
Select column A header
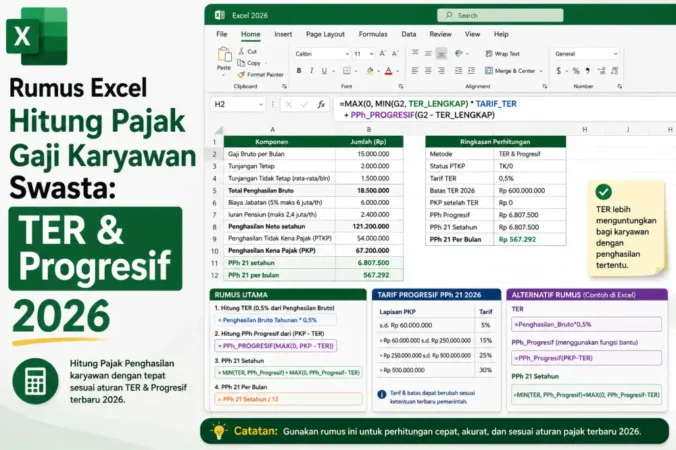tap(272, 129)
